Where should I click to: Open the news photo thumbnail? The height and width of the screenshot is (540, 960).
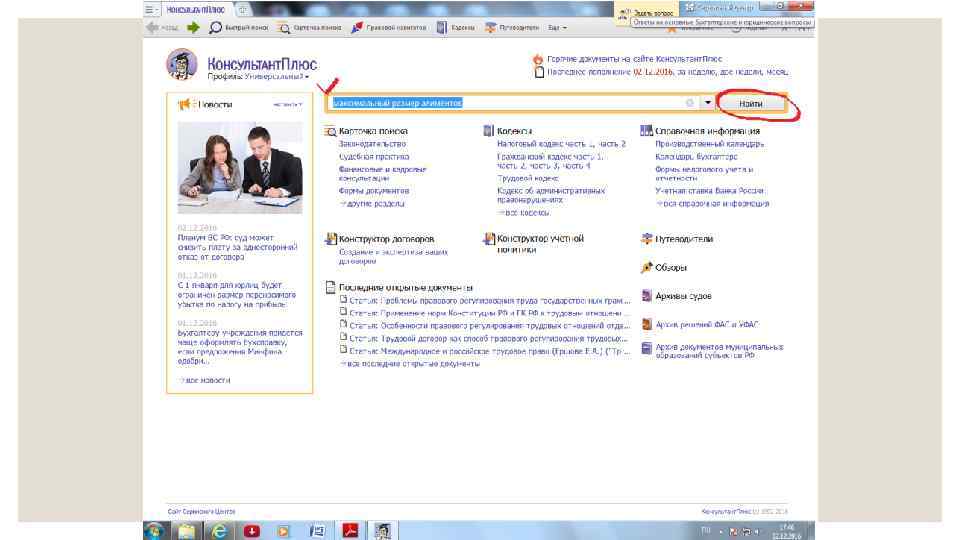click(240, 167)
